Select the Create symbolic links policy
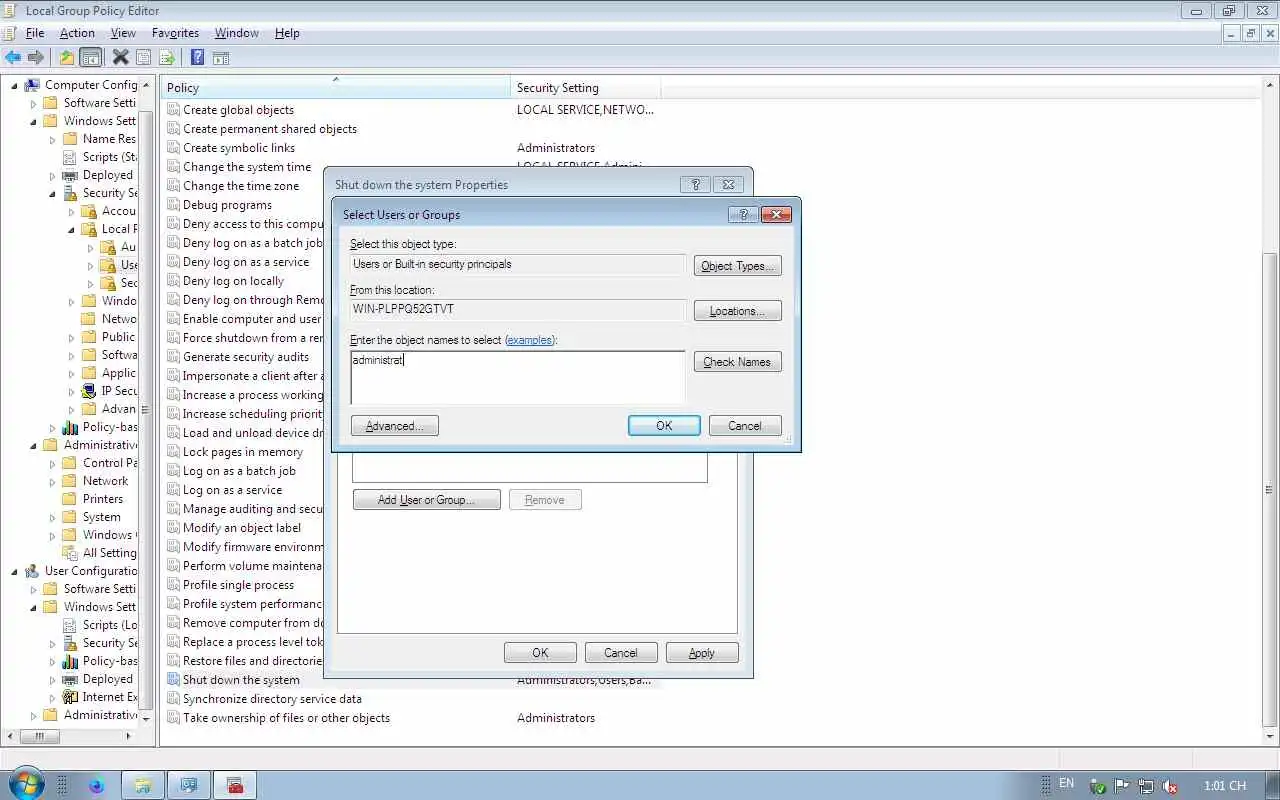 point(239,148)
